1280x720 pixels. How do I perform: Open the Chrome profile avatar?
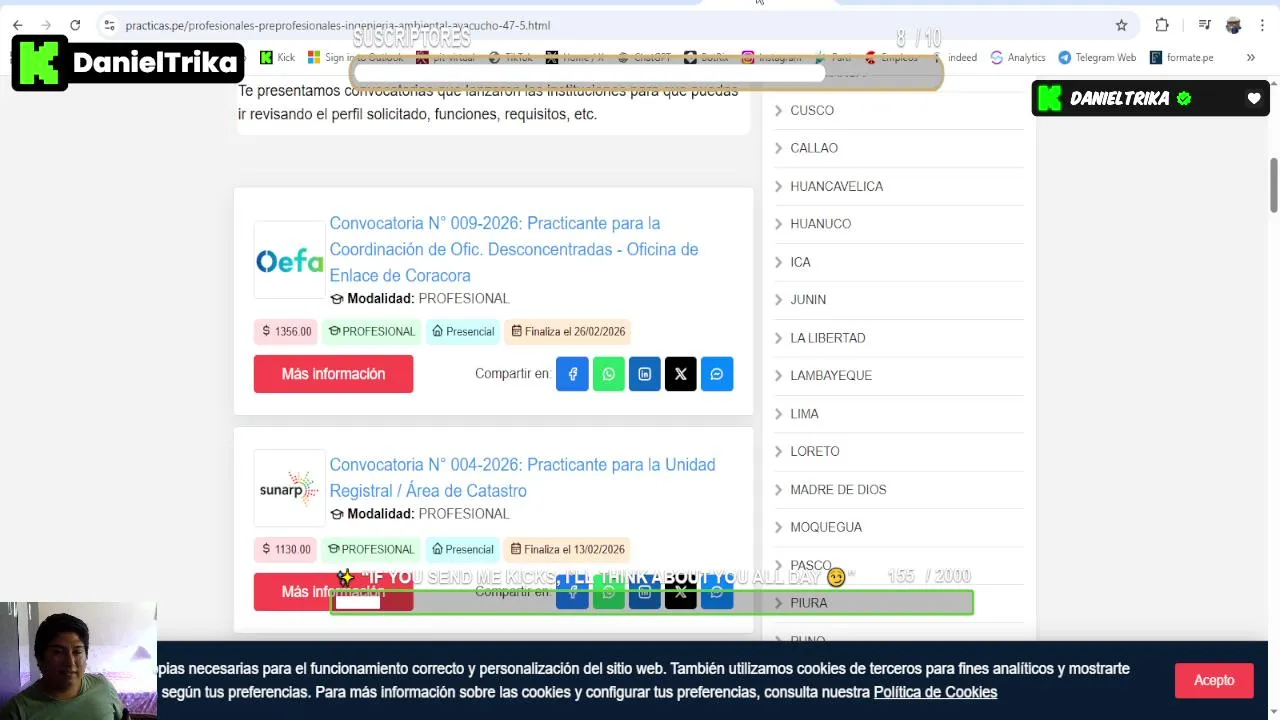pos(1233,25)
